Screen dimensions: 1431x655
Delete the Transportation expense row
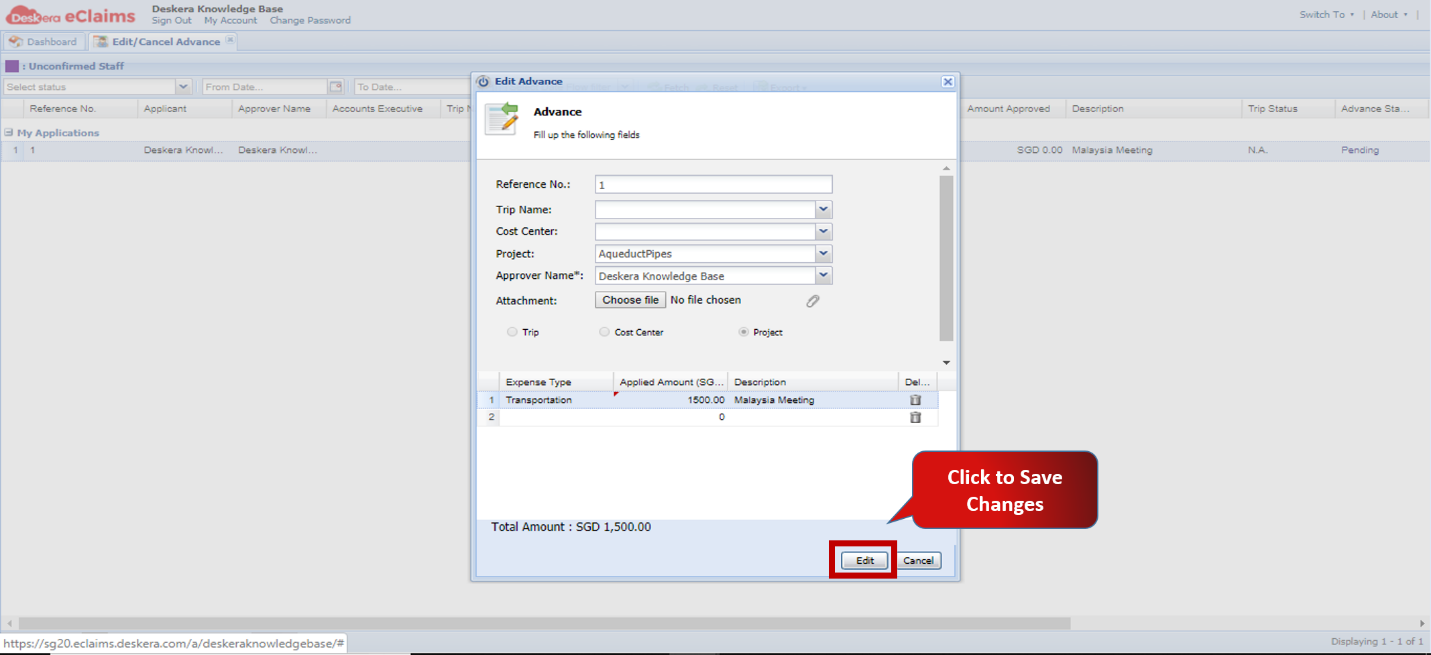[915, 400]
